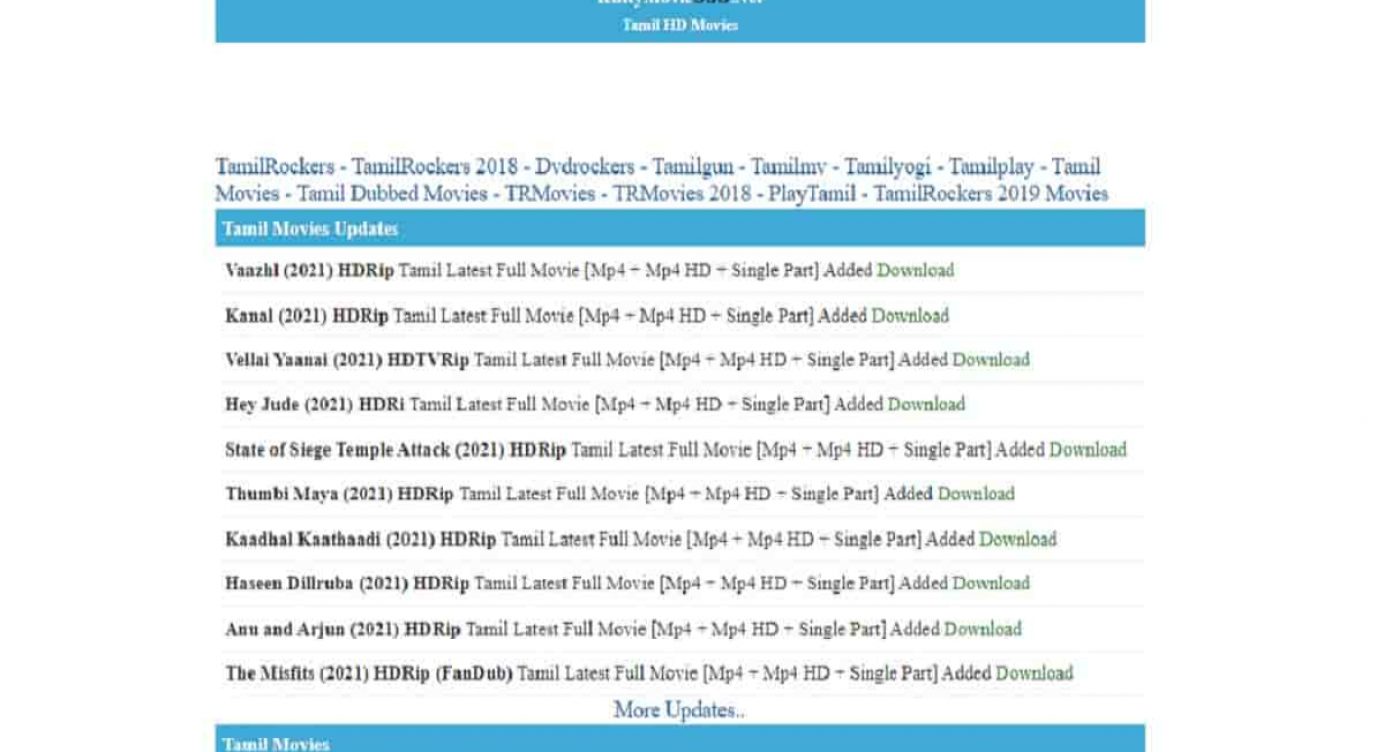Click Download for Vaazhl (2021)
This screenshot has width=1384, height=752.
tap(915, 270)
